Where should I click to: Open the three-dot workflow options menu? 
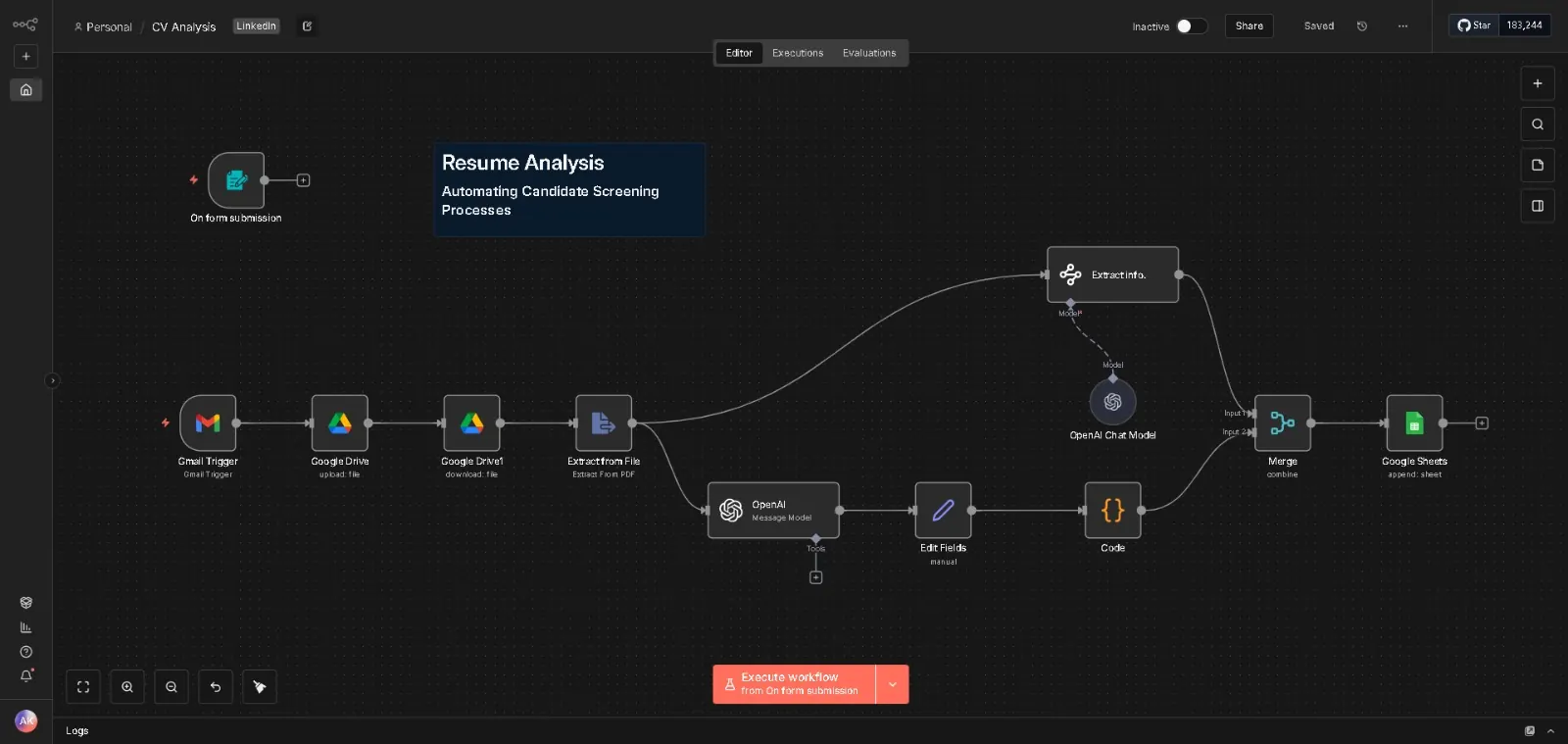[x=1402, y=26]
